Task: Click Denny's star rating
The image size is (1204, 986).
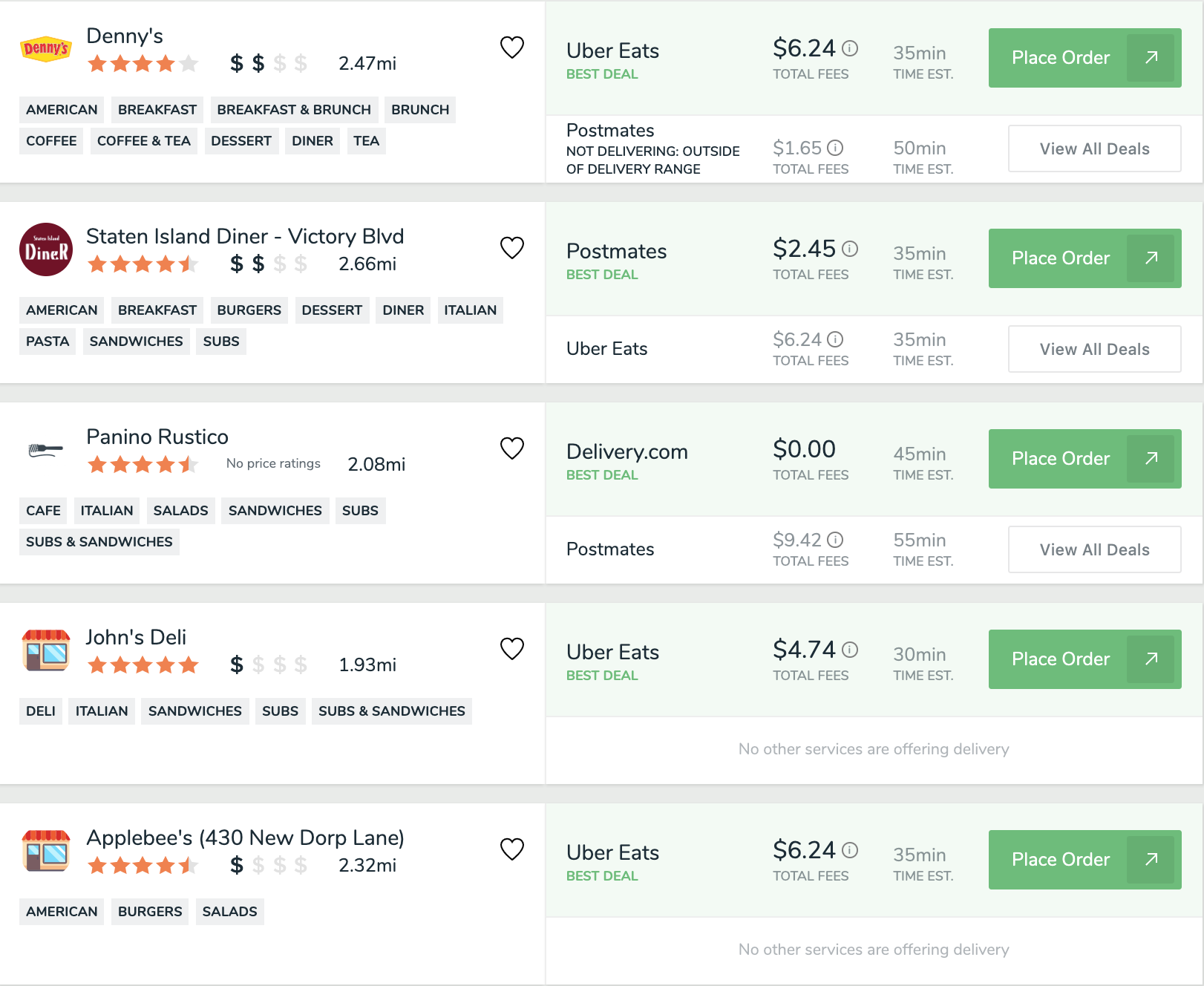Action: (143, 64)
